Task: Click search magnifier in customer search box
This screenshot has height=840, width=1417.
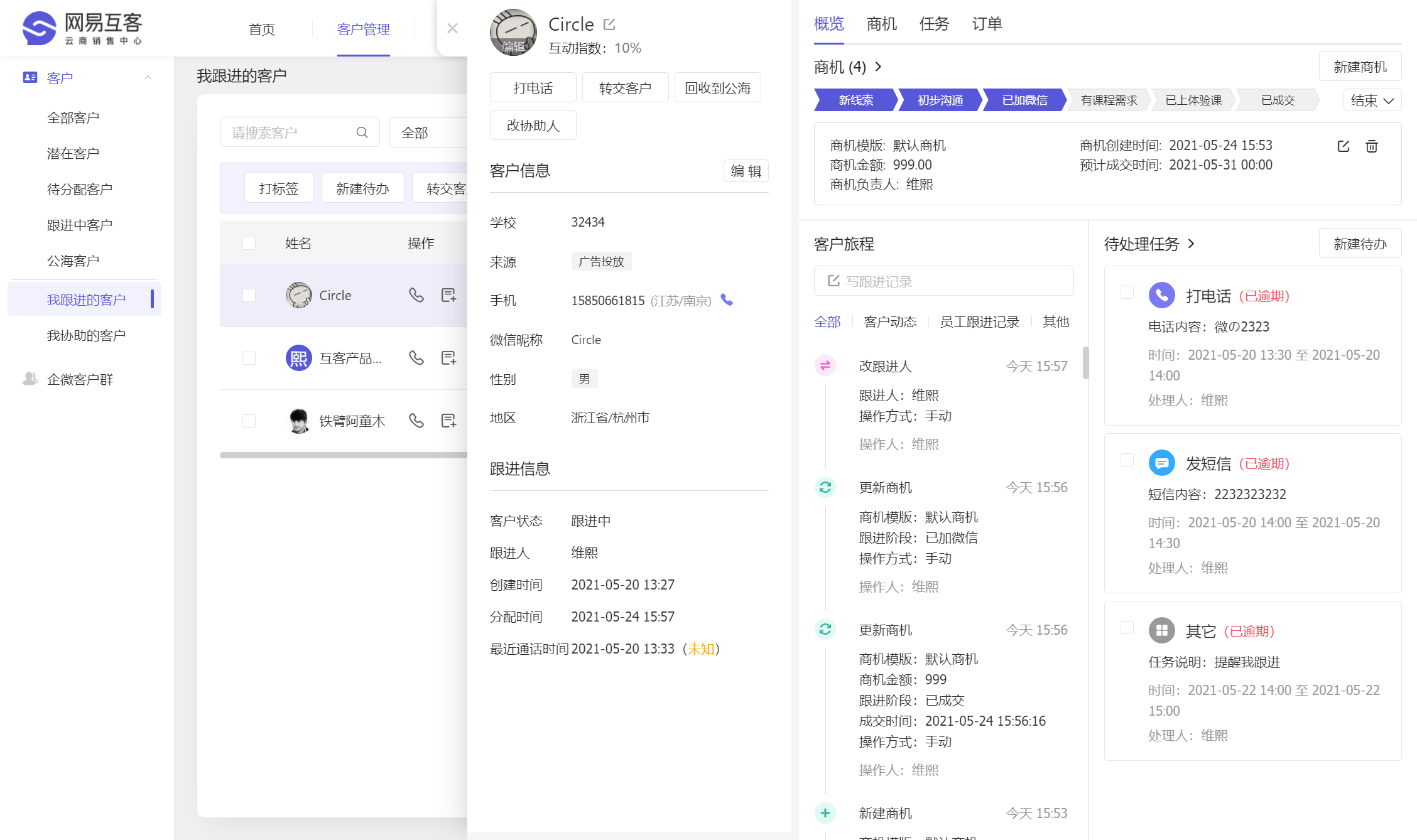Action: [x=362, y=132]
